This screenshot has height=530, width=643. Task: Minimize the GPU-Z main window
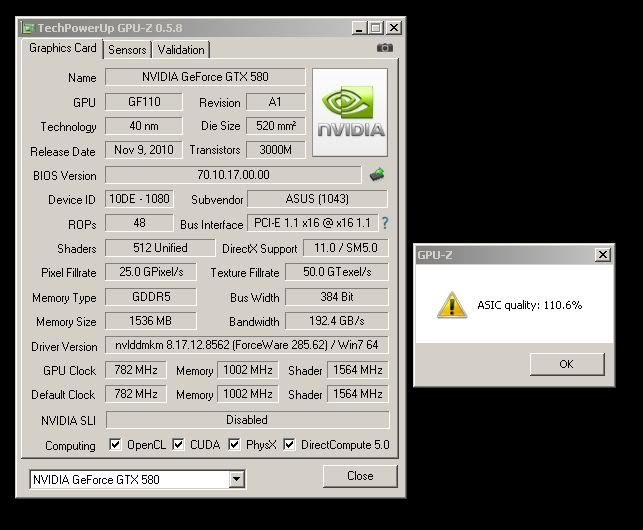pyautogui.click(x=359, y=28)
